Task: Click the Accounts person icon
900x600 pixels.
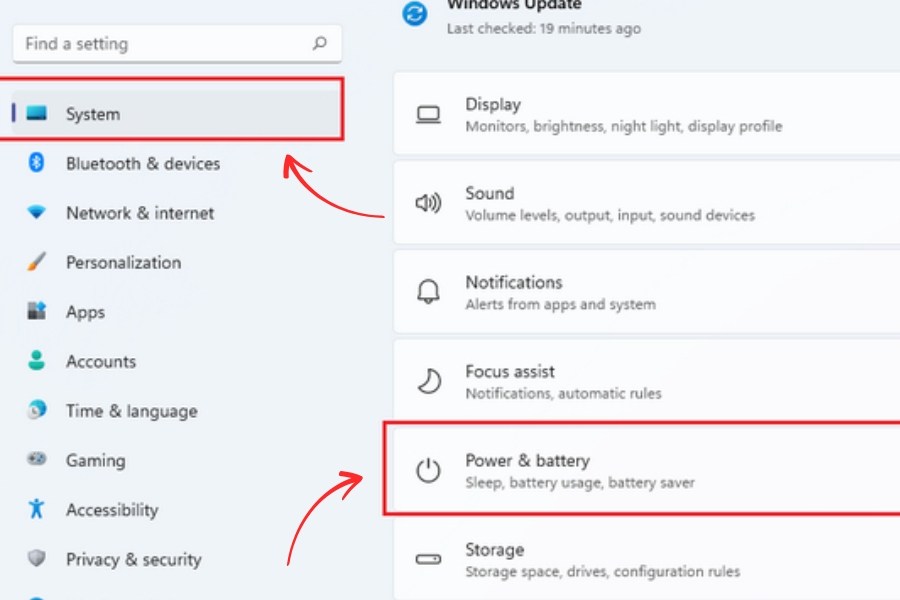Action: [x=37, y=361]
